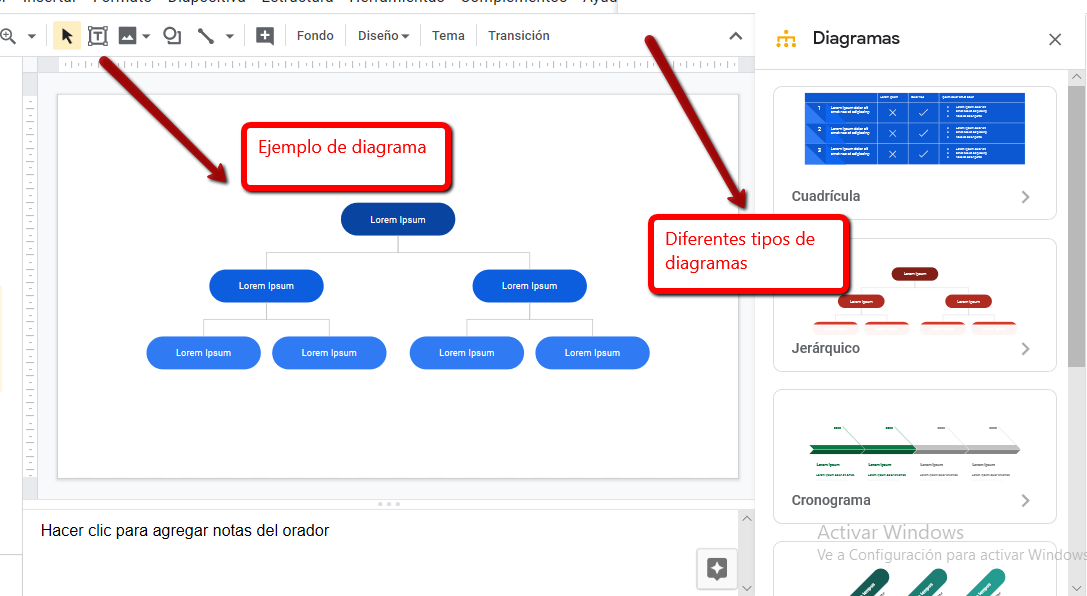Screen dimensions: 1087x596
Task: Select the line tool
Action: click(x=206, y=36)
